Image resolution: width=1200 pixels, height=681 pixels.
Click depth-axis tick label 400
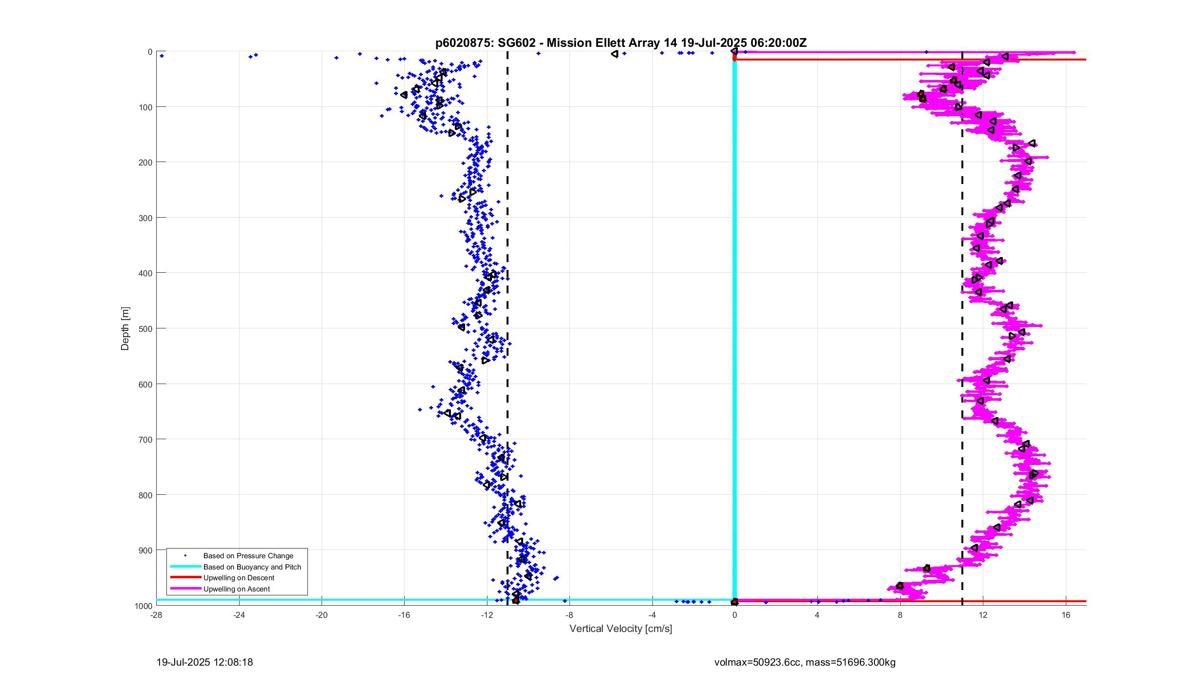[x=145, y=273]
